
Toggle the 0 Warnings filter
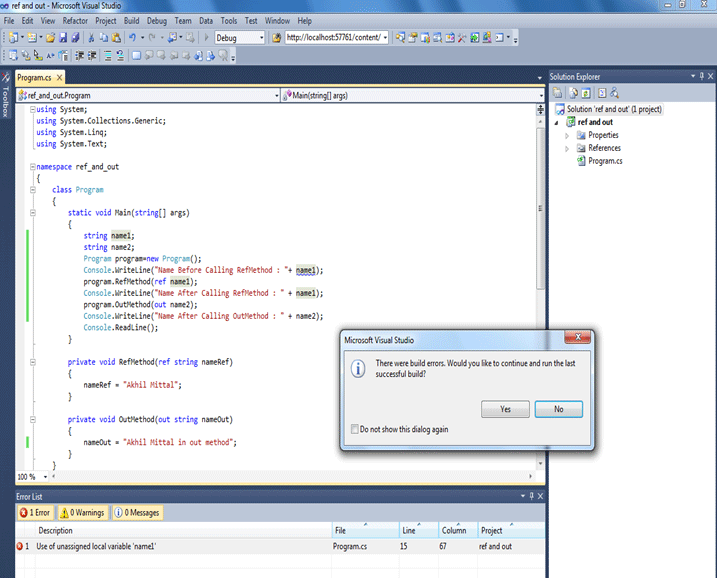tap(82, 513)
